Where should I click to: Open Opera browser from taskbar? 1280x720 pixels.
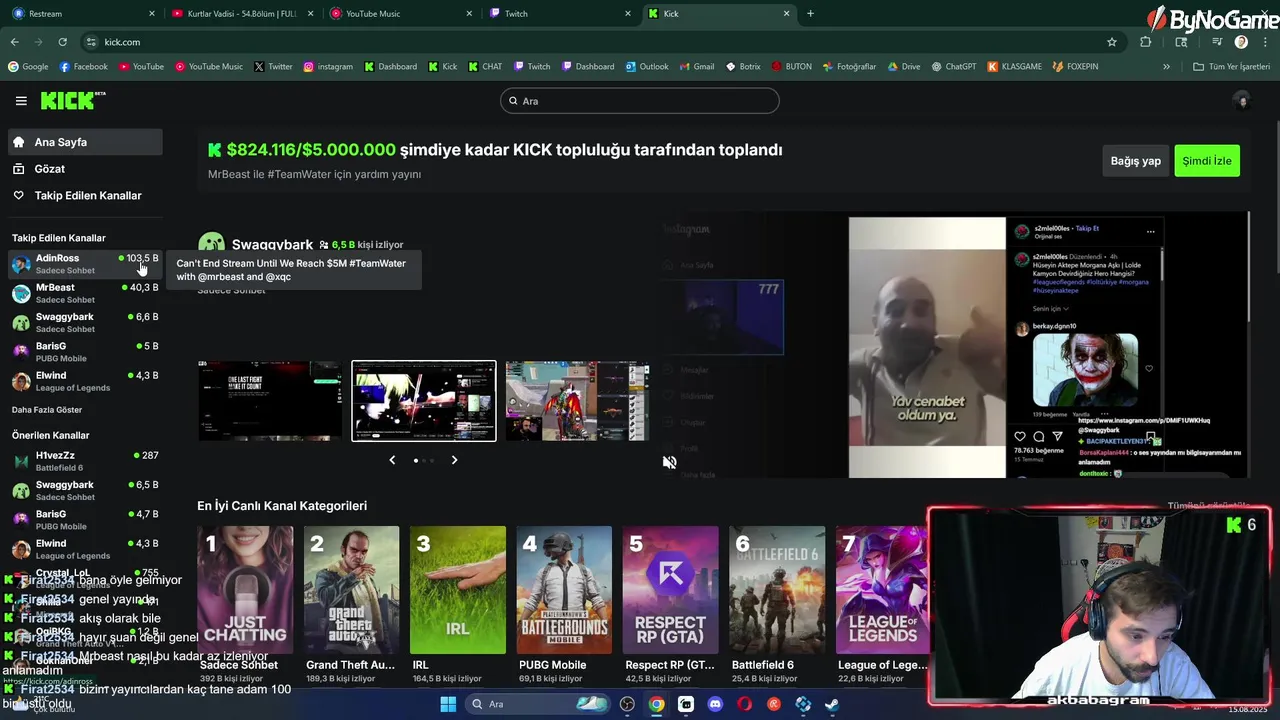coord(744,704)
